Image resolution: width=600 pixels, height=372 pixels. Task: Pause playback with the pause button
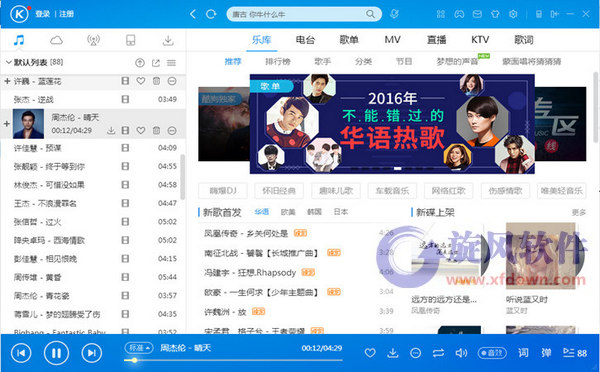56,353
